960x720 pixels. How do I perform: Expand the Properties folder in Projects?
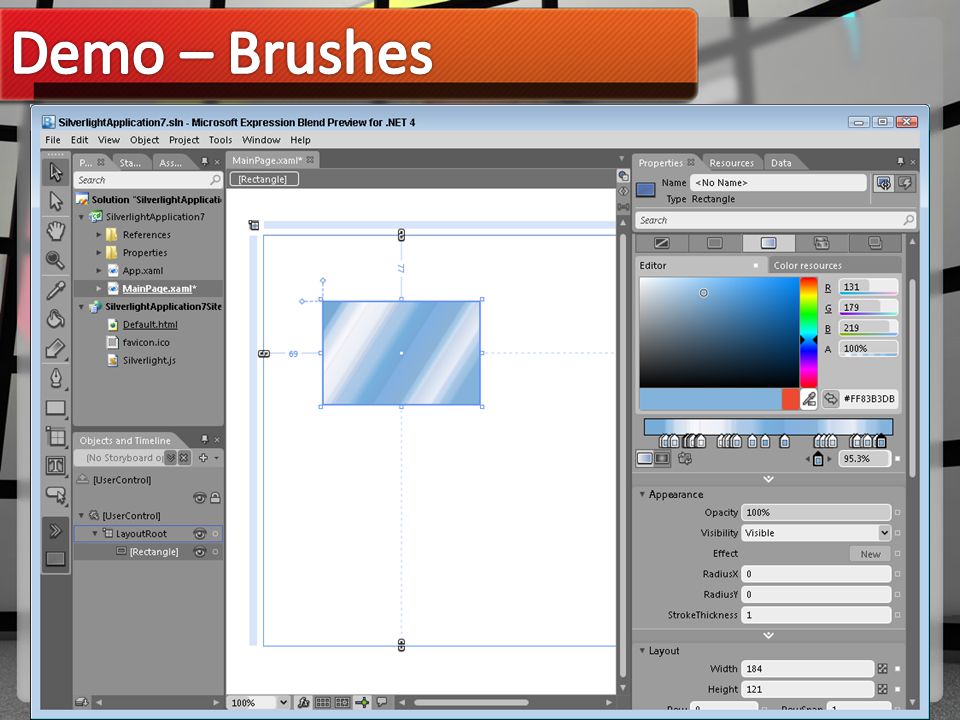(x=99, y=252)
